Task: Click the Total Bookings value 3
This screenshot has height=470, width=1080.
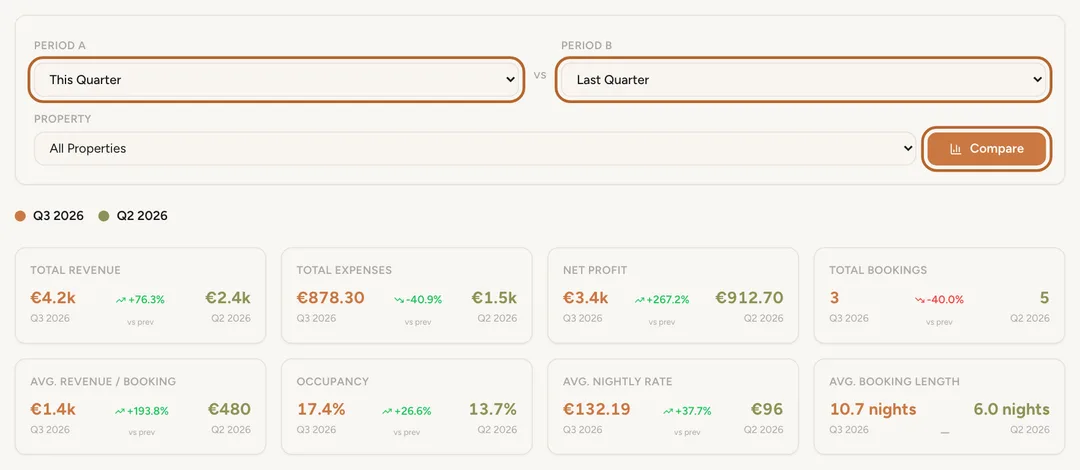Action: (833, 298)
